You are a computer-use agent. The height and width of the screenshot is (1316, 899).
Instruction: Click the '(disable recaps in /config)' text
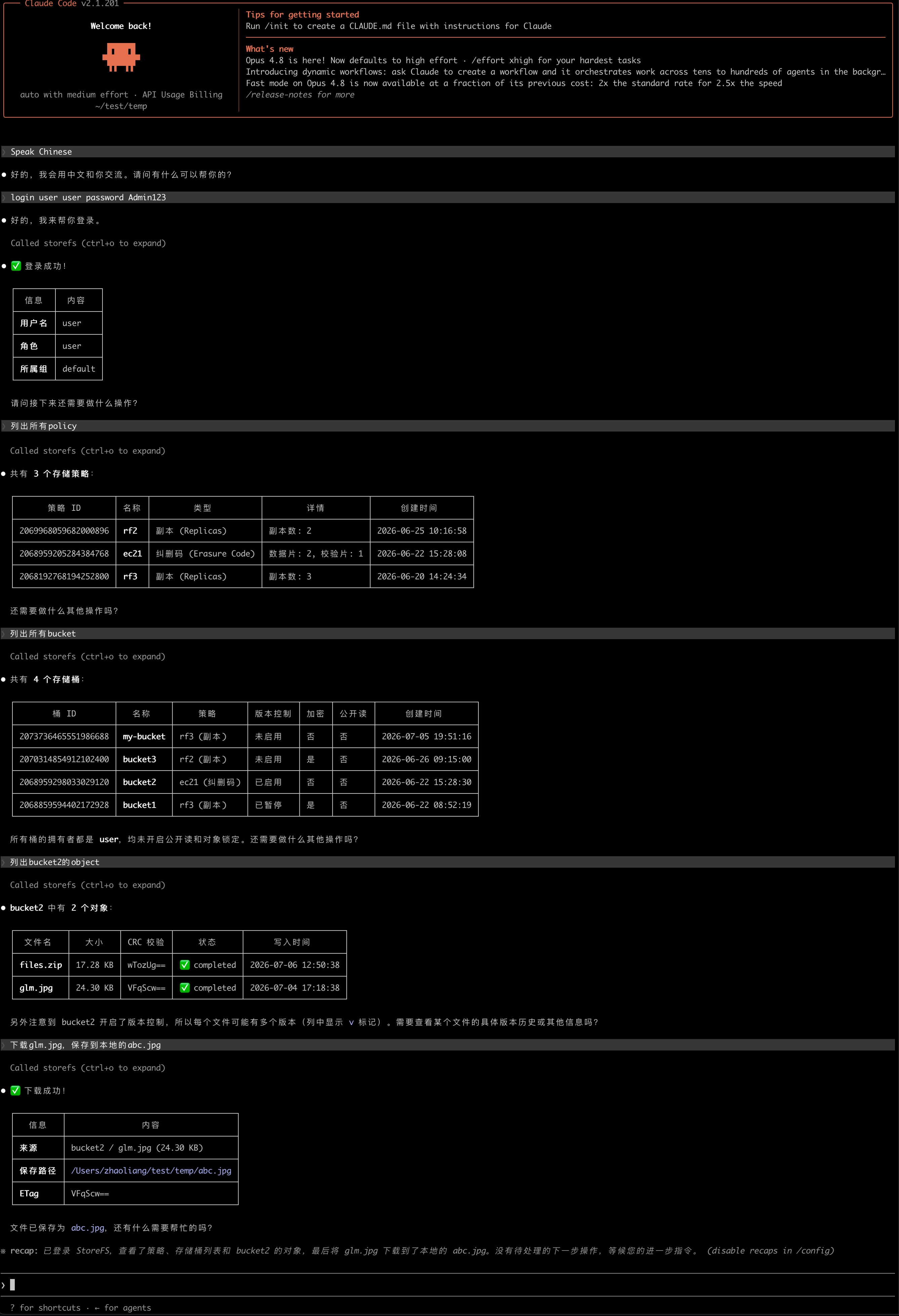[770, 1250]
